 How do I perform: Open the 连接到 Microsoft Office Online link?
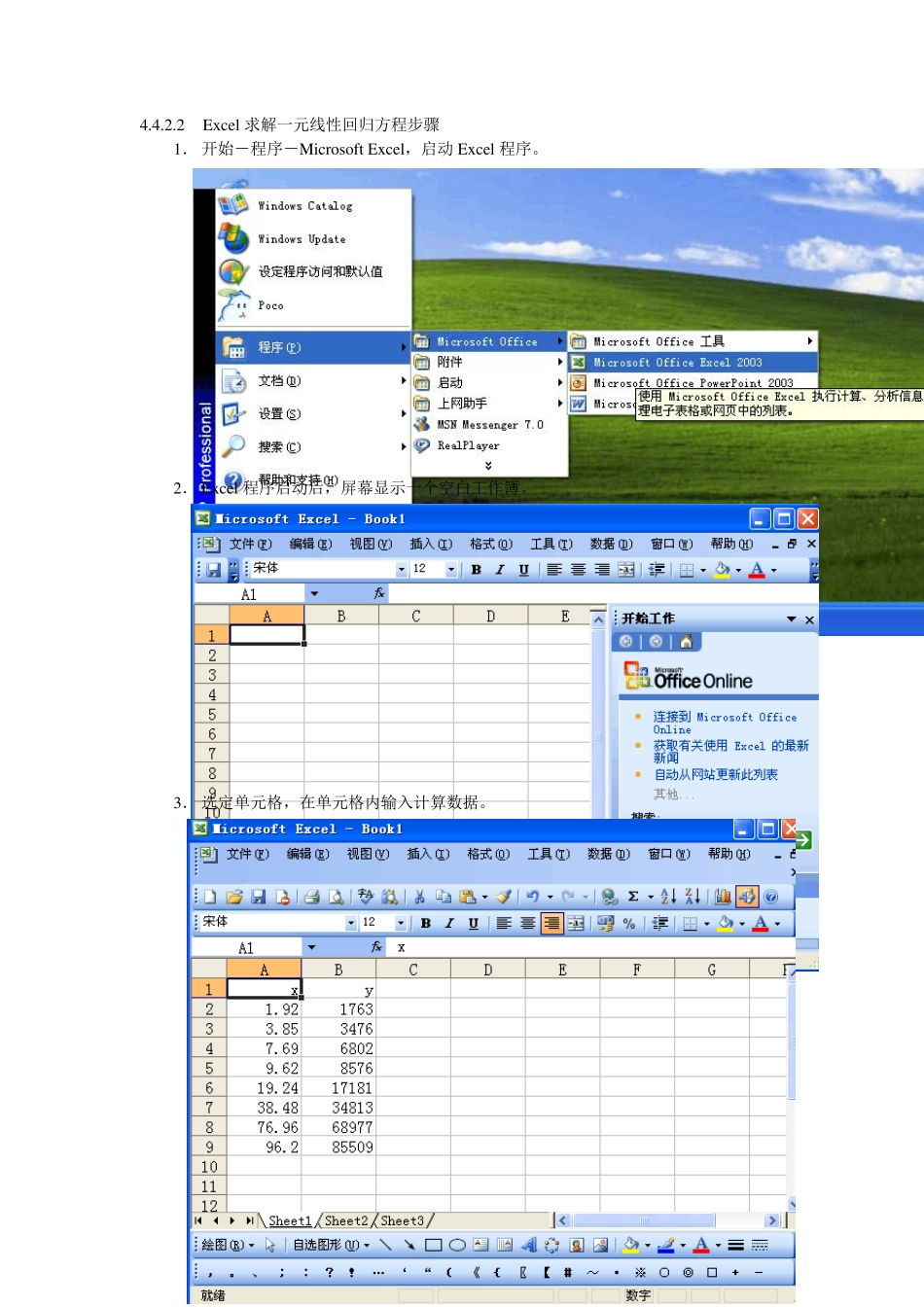[725, 723]
